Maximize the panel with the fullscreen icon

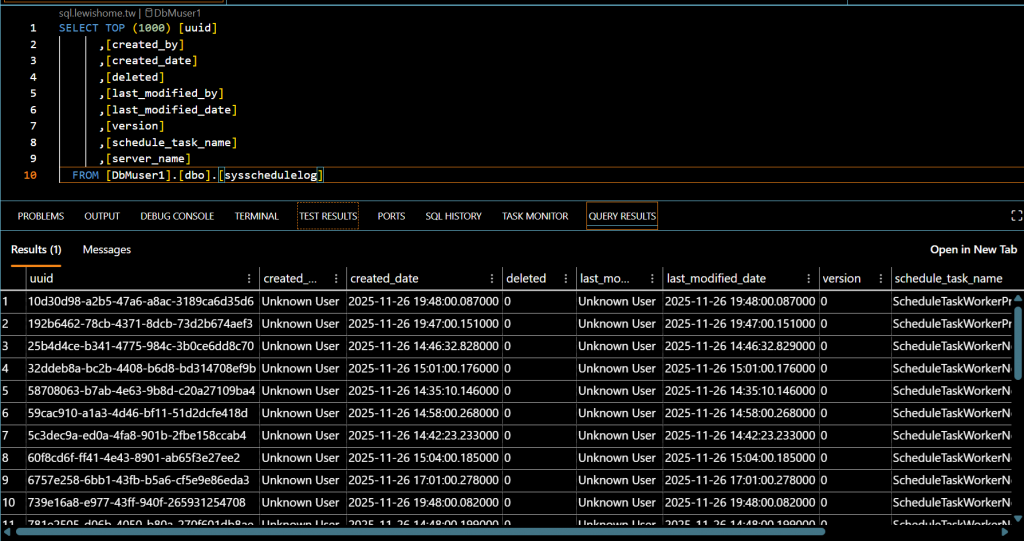click(x=1016, y=216)
